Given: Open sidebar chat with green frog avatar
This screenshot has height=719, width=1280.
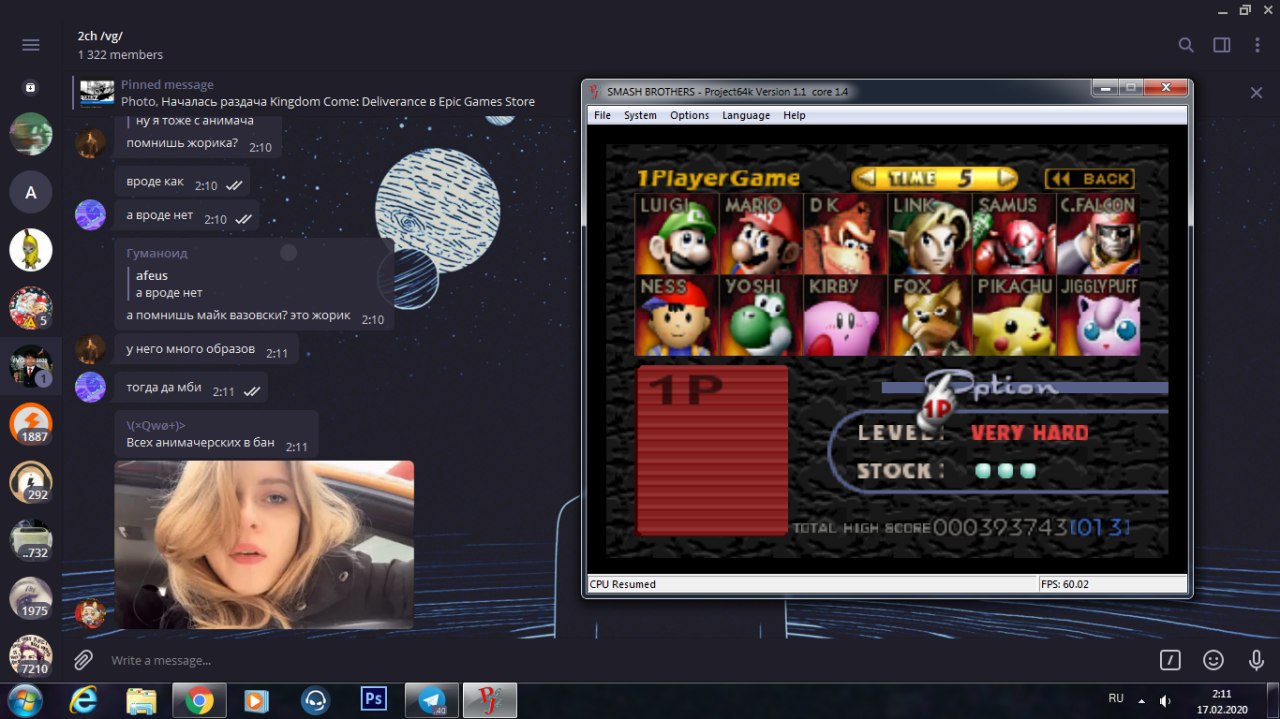Looking at the screenshot, I should point(30,134).
